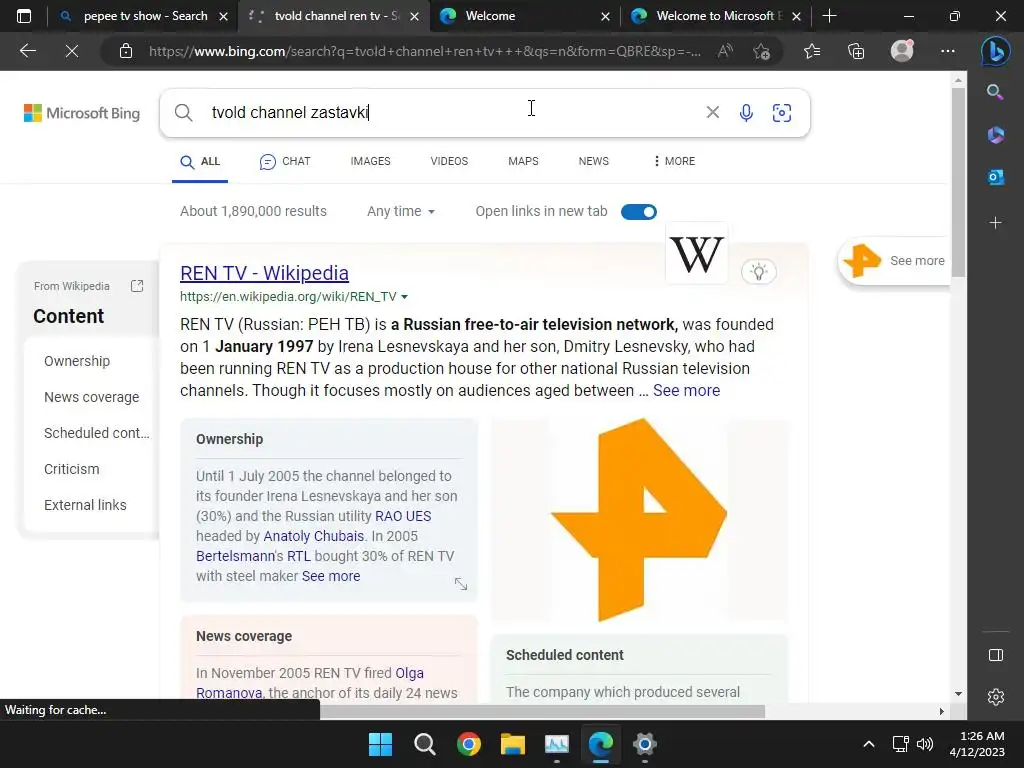Click into the Bing search input field
1024x768 pixels.
(x=451, y=113)
